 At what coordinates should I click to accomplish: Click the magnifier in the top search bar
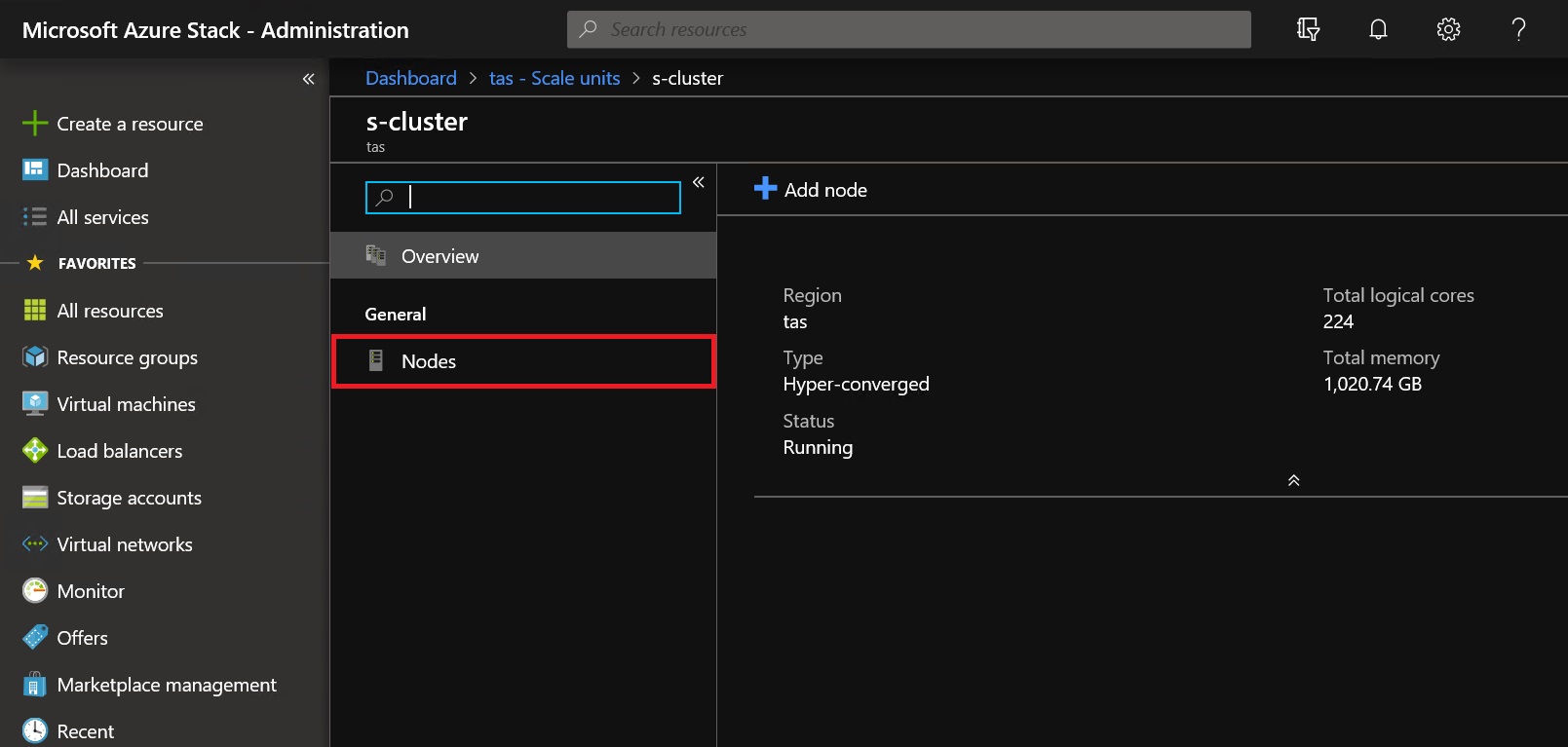coord(588,29)
